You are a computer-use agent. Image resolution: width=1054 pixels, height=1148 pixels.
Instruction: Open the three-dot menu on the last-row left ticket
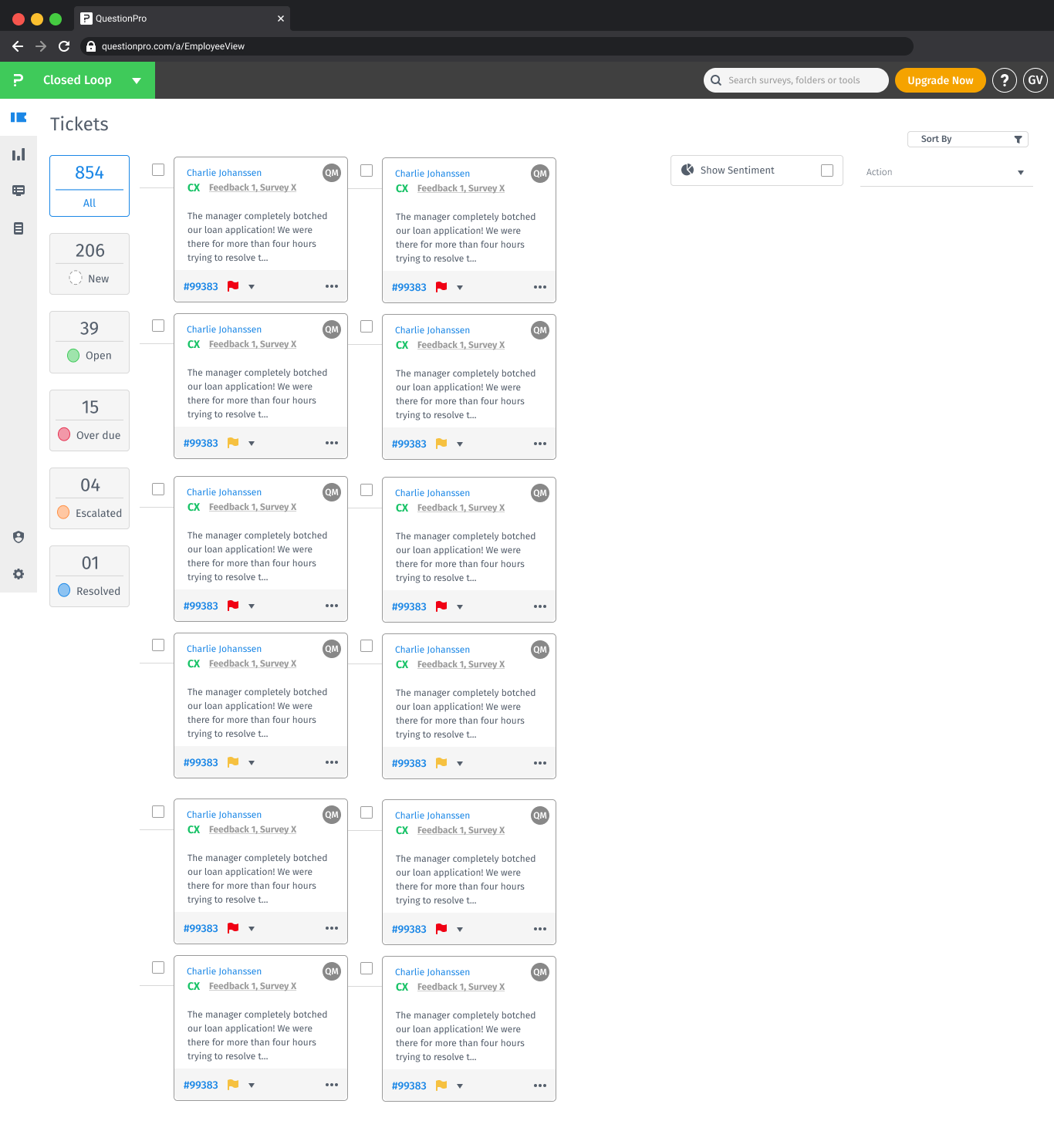click(332, 1085)
